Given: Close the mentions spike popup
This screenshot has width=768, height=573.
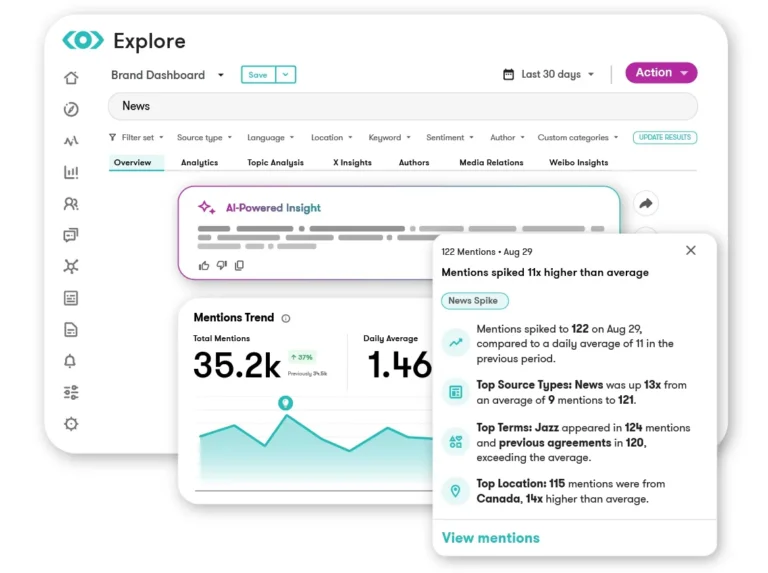Looking at the screenshot, I should coord(691,250).
